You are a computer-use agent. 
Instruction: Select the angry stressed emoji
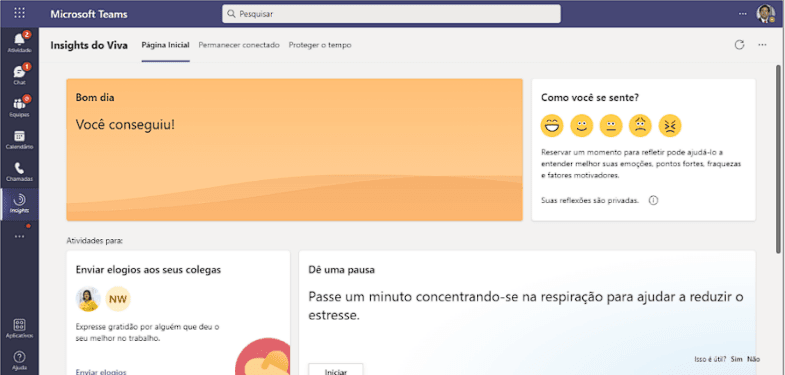670,125
